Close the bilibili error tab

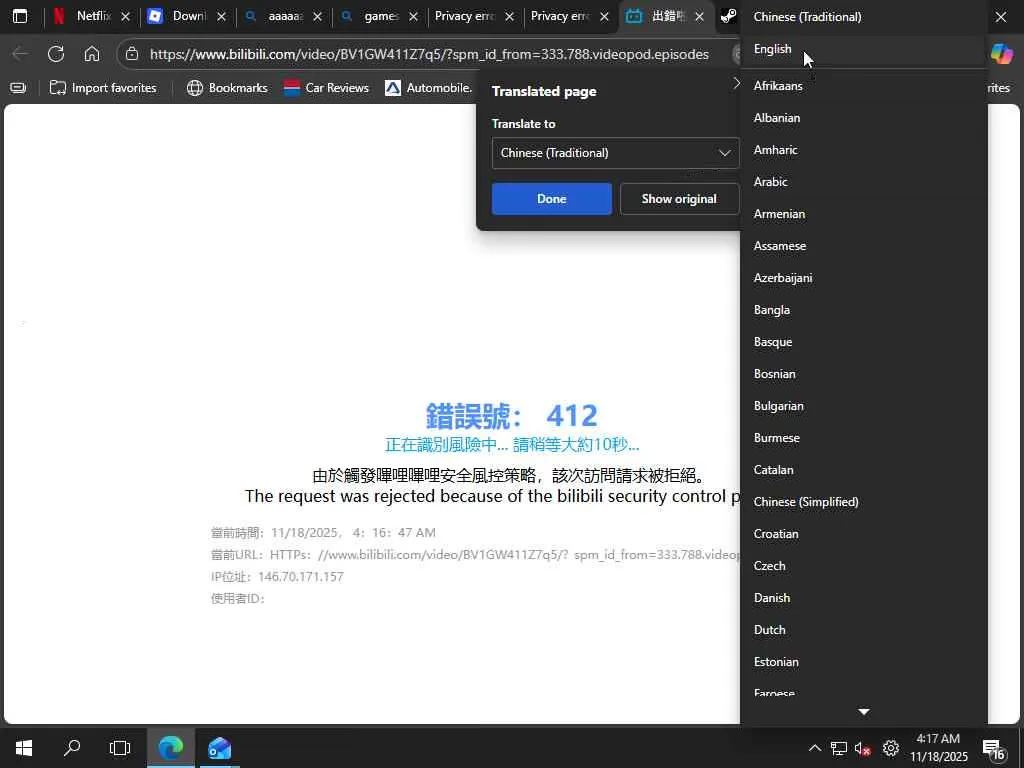click(699, 16)
